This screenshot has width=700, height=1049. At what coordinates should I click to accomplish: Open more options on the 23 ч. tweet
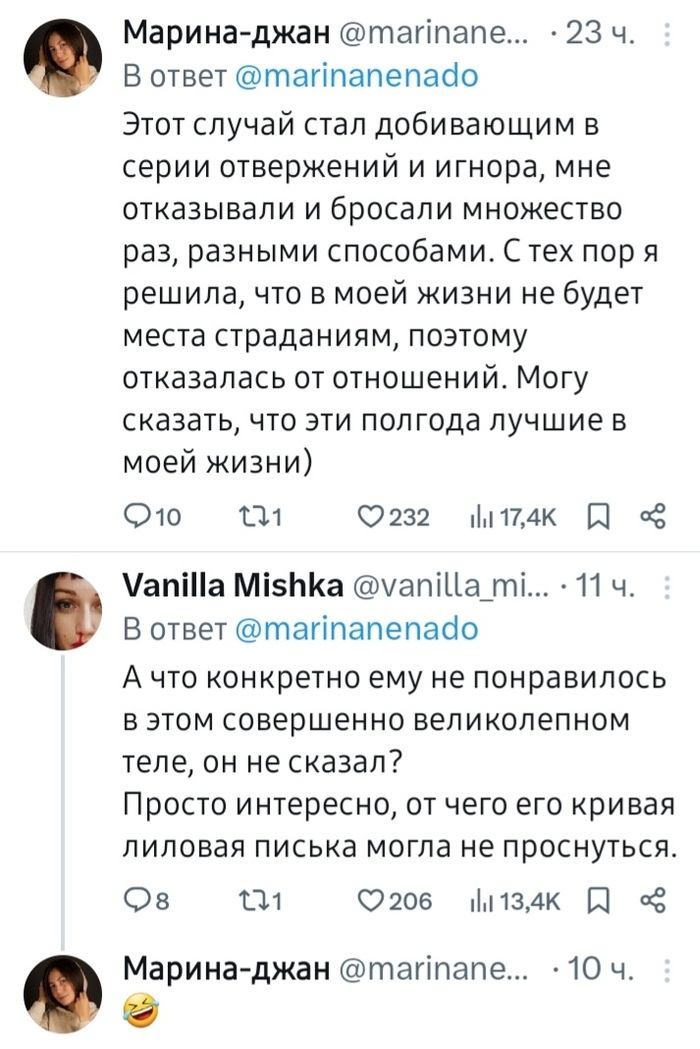click(x=668, y=39)
